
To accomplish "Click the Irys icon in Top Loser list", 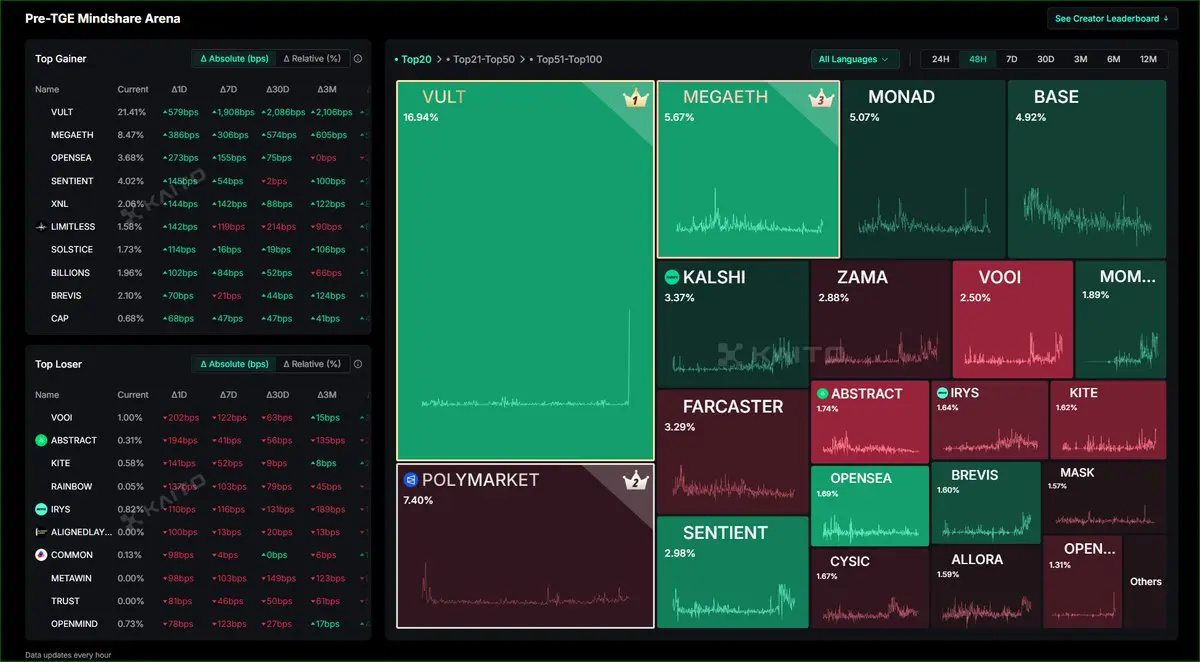I will (x=41, y=509).
